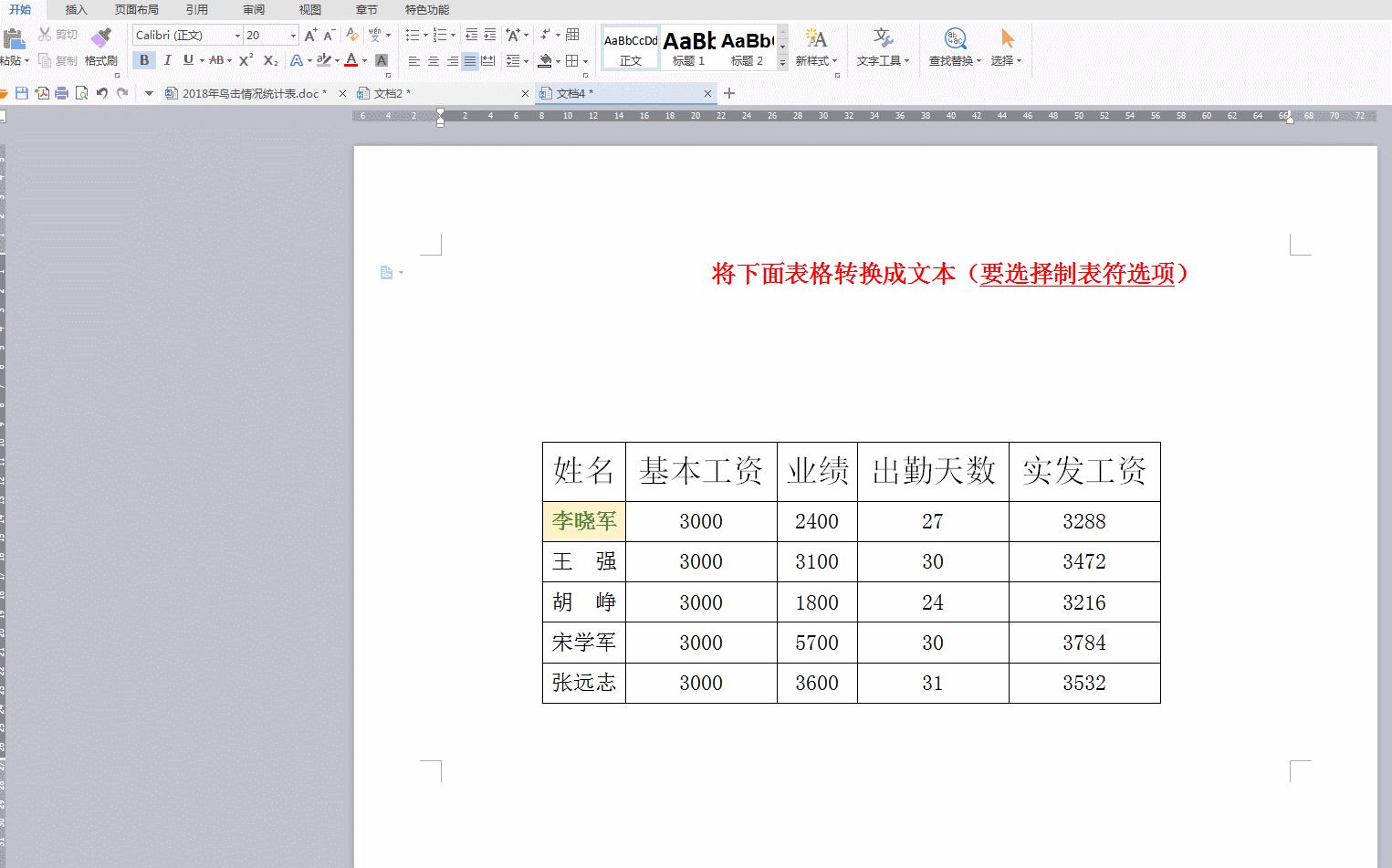Image resolution: width=1392 pixels, height=868 pixels.
Task: Open the Find and Replace (查找替换) tool
Action: 951,46
